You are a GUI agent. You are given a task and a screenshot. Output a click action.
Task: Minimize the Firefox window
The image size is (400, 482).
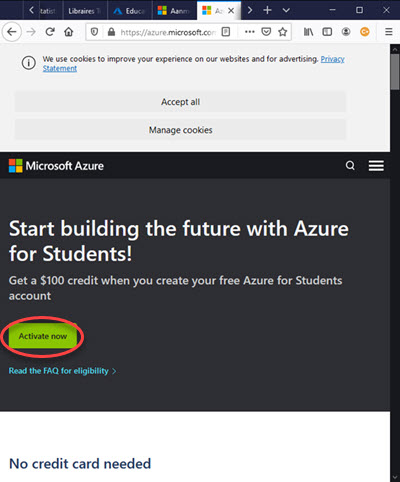tap(332, 10)
